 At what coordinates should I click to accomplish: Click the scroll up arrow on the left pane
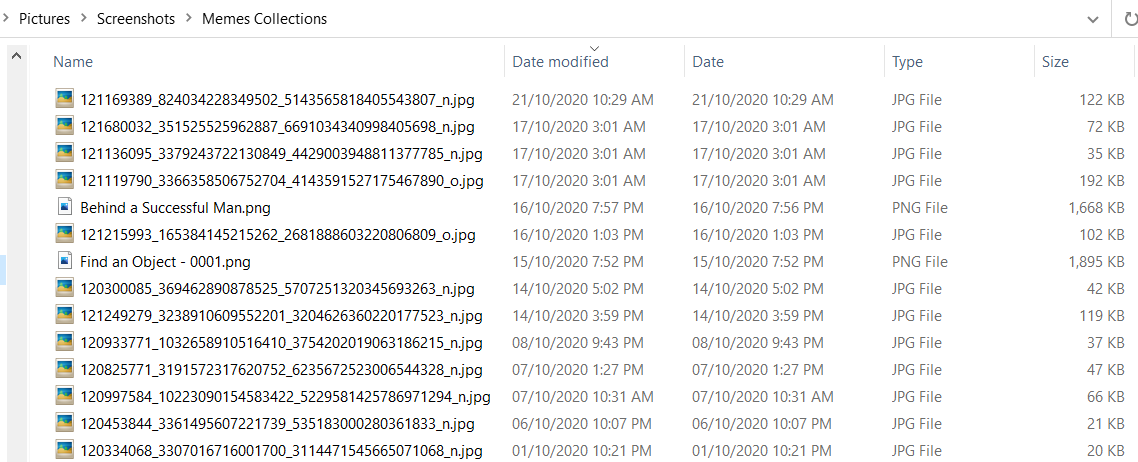[x=17, y=56]
